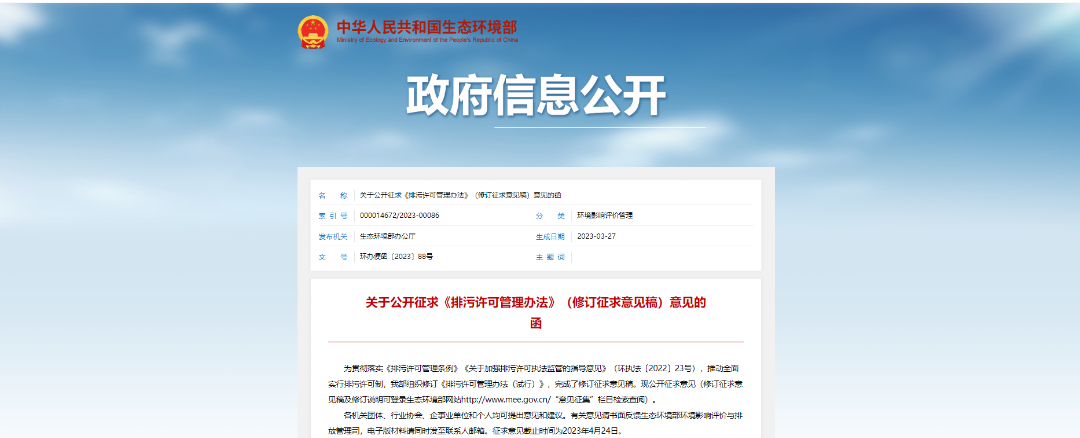Click the 政府信息公开 banner heading
This screenshot has width=1080, height=438.
tap(536, 96)
